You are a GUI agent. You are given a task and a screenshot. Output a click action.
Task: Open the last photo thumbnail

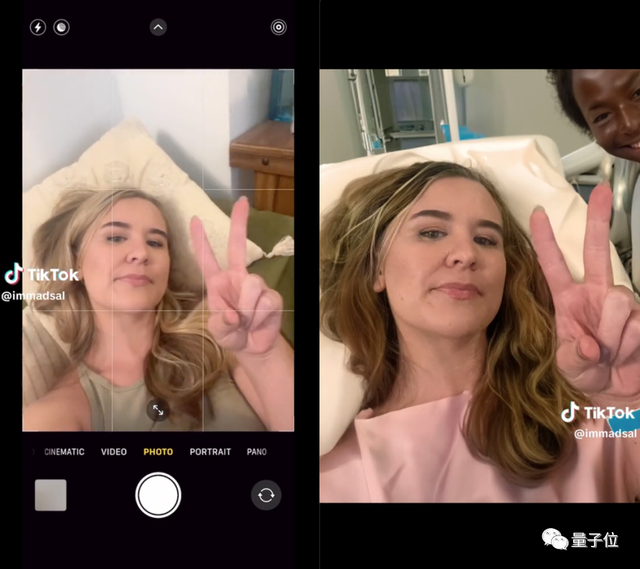tap(51, 495)
